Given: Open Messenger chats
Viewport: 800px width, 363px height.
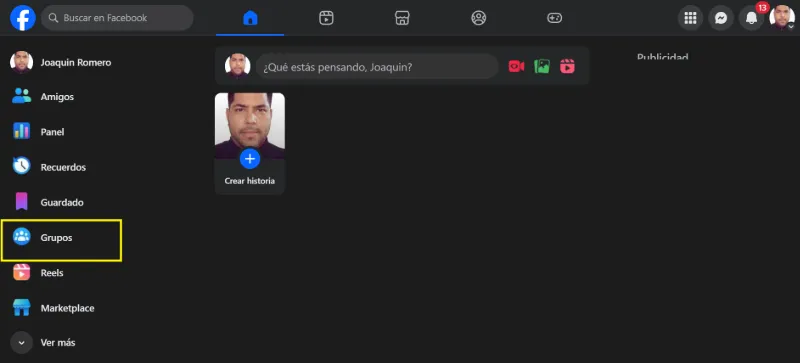Looking at the screenshot, I should (x=721, y=18).
